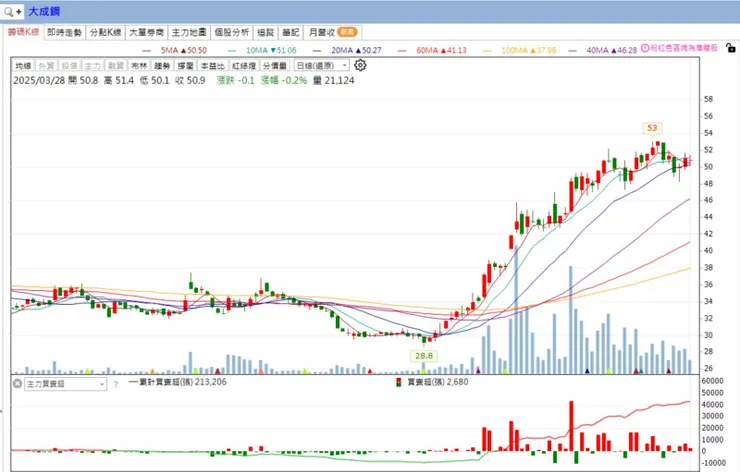Image resolution: width=740 pixels, height=472 pixels.
Task: Toggle the 紅綠燈 indicator button
Action: click(x=244, y=66)
